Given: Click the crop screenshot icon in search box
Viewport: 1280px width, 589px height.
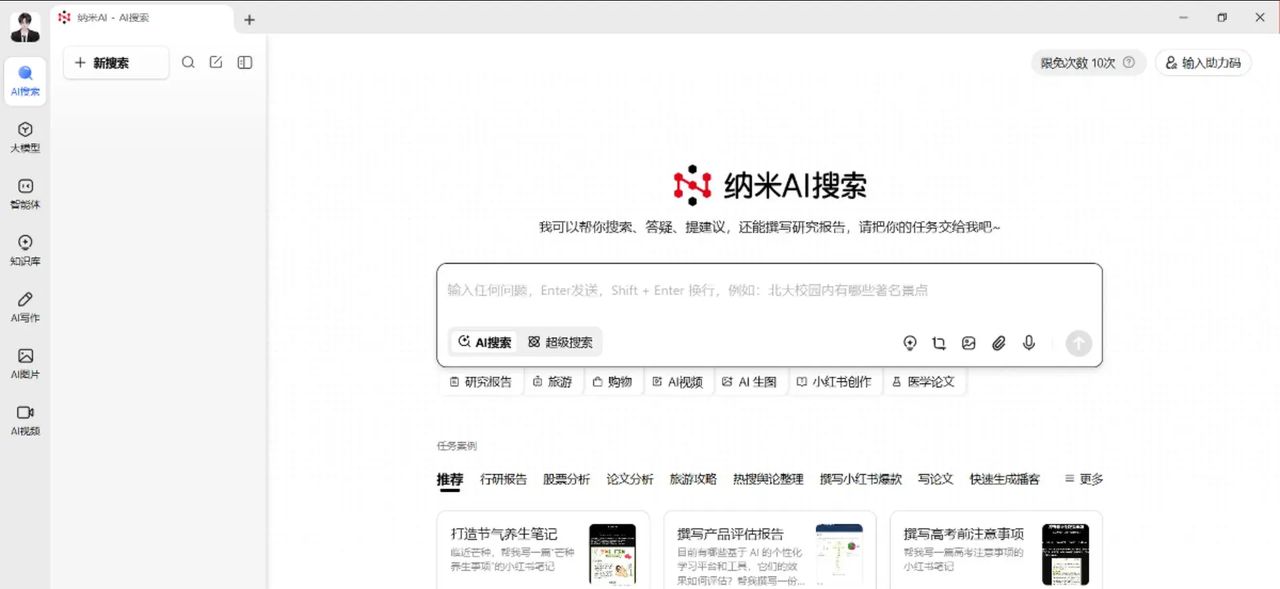Looking at the screenshot, I should (938, 343).
